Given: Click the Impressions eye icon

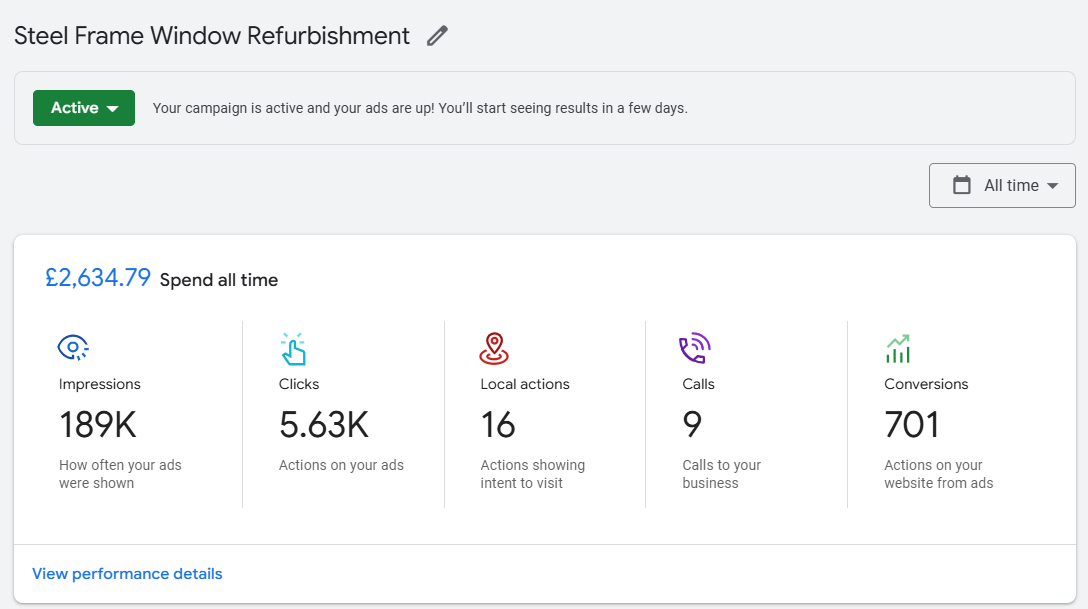Looking at the screenshot, I should tap(73, 348).
